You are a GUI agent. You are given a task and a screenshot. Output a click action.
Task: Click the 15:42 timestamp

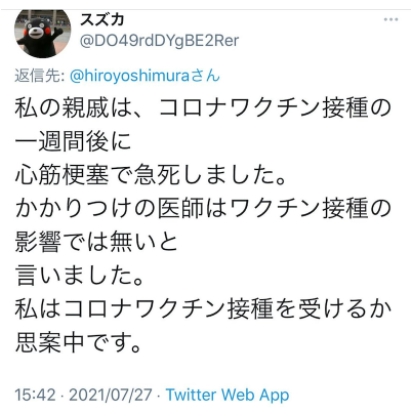pos(35,395)
